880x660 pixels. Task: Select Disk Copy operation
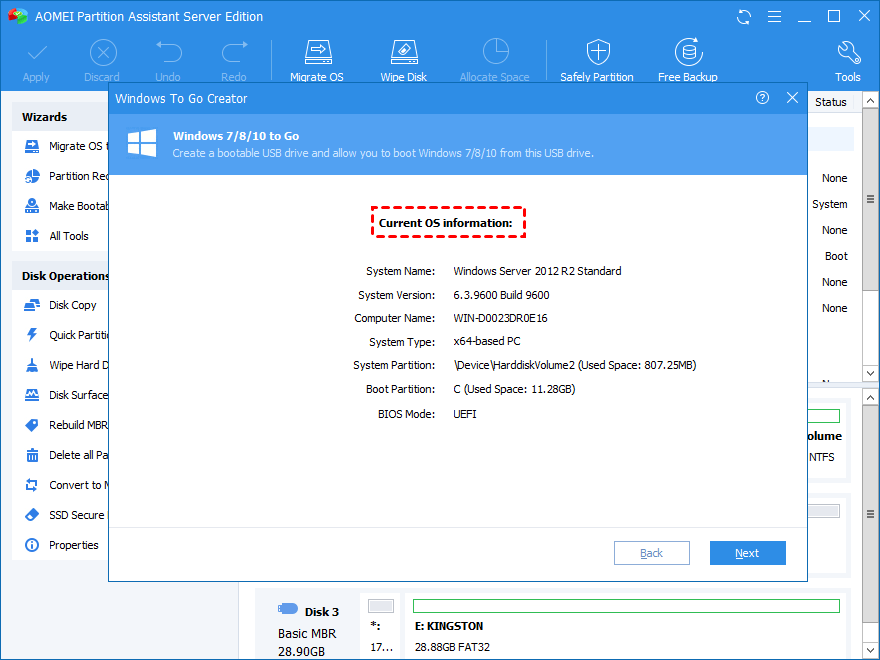(61, 305)
